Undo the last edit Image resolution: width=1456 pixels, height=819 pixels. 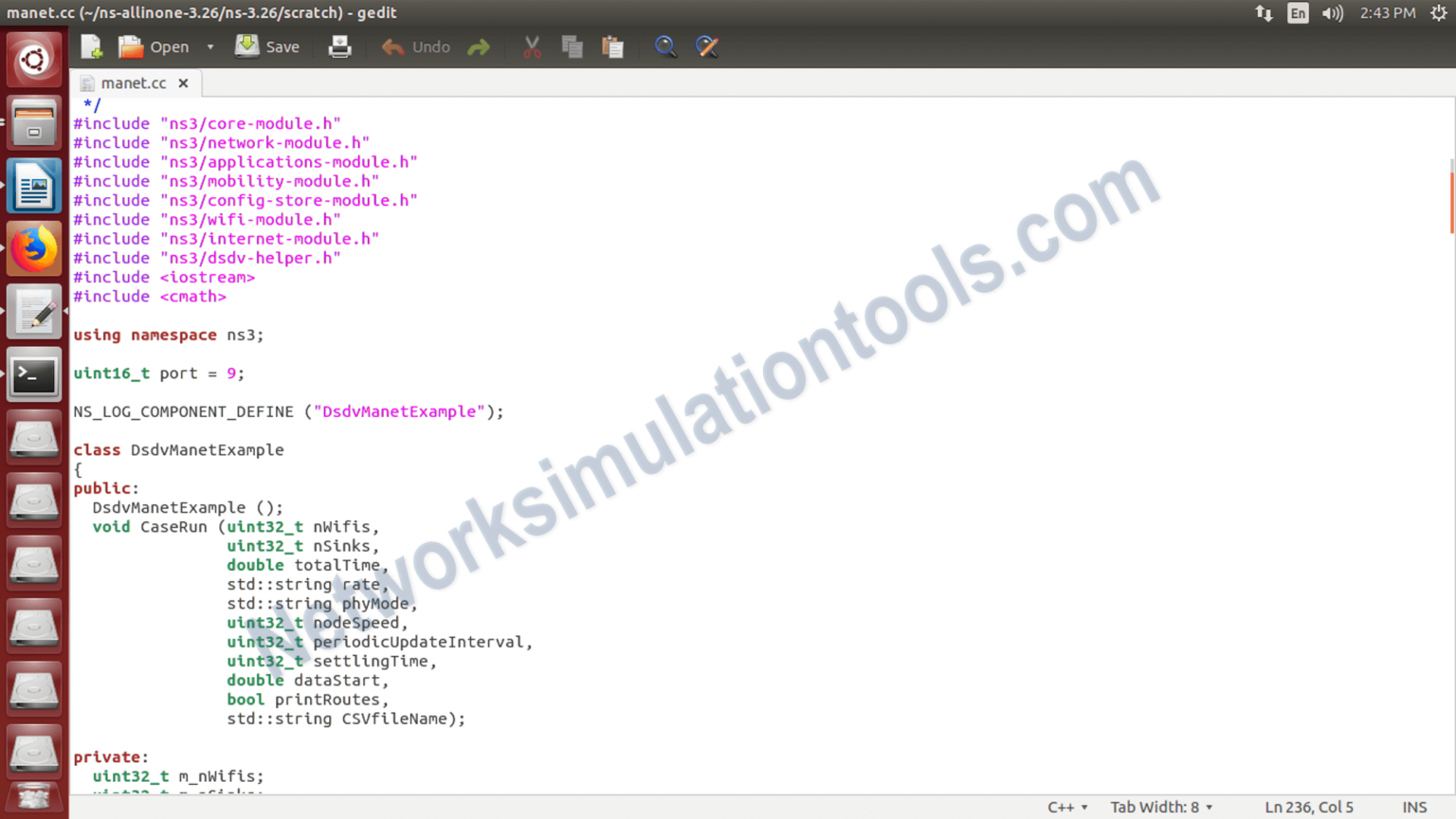pos(414,45)
